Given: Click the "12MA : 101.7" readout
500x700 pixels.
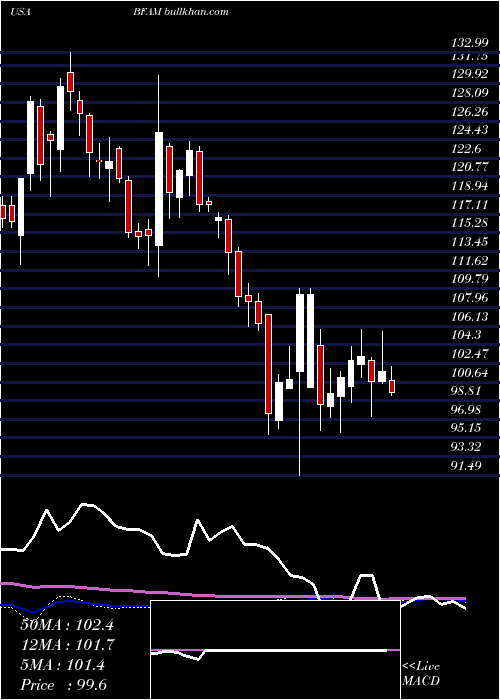Looking at the screenshot, I should pos(67,645).
